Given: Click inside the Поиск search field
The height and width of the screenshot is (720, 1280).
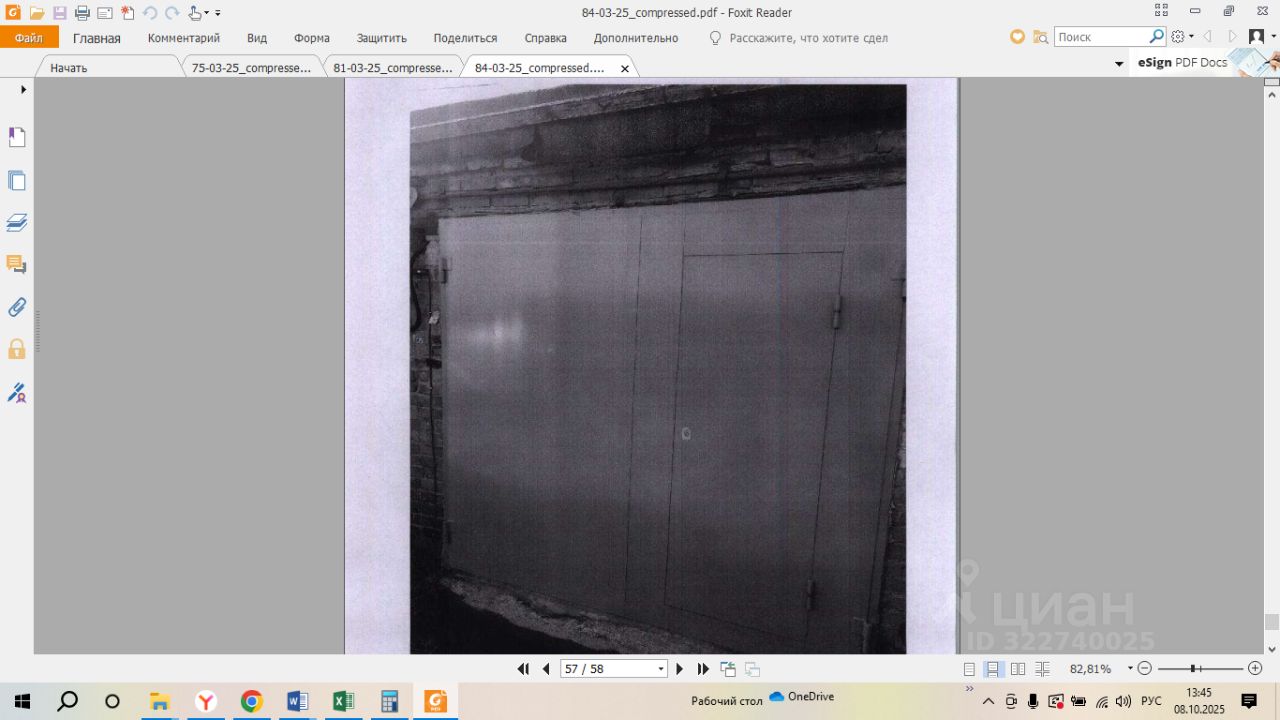Looking at the screenshot, I should [x=1101, y=37].
